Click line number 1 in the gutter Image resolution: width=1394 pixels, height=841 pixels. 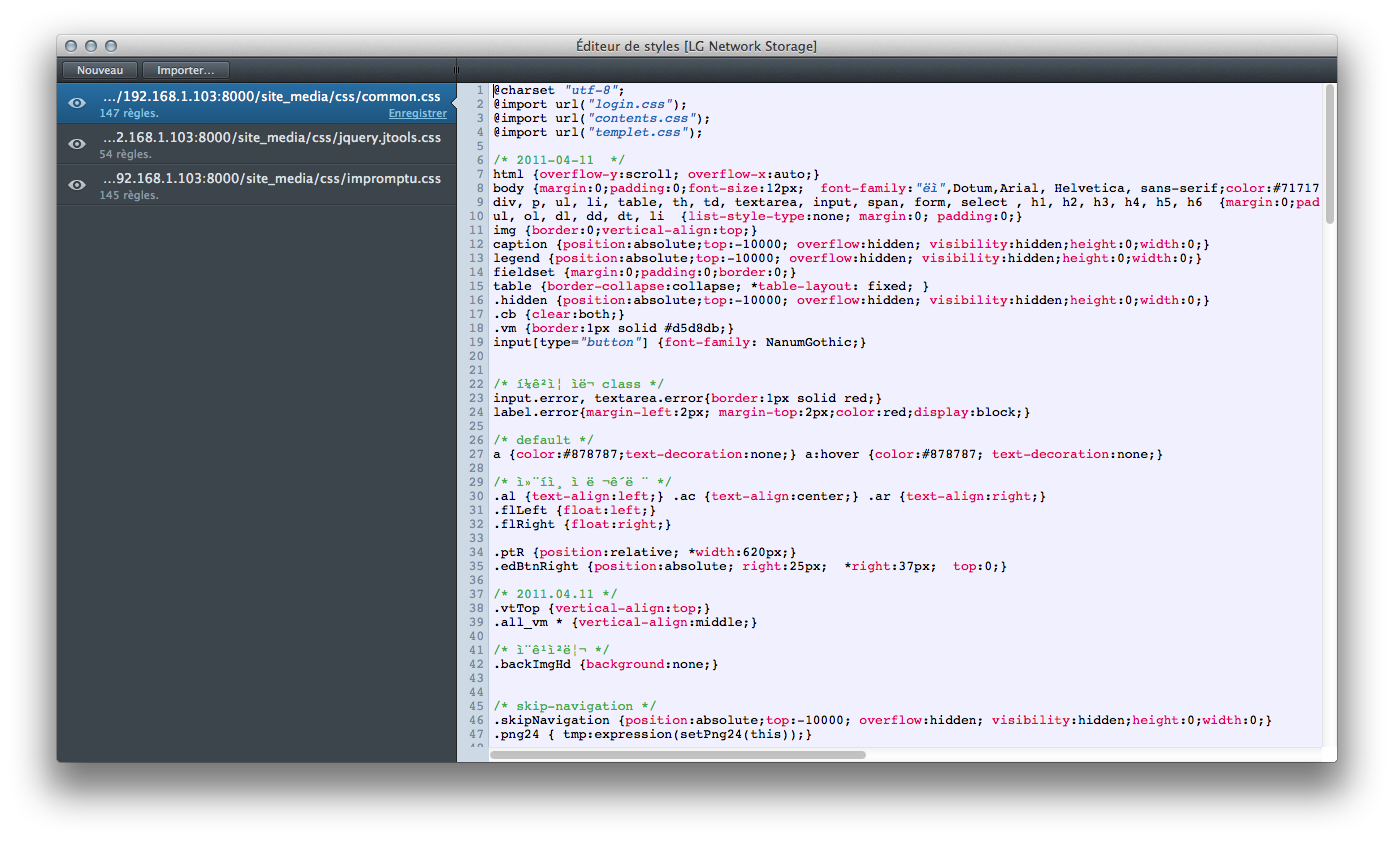pyautogui.click(x=481, y=90)
